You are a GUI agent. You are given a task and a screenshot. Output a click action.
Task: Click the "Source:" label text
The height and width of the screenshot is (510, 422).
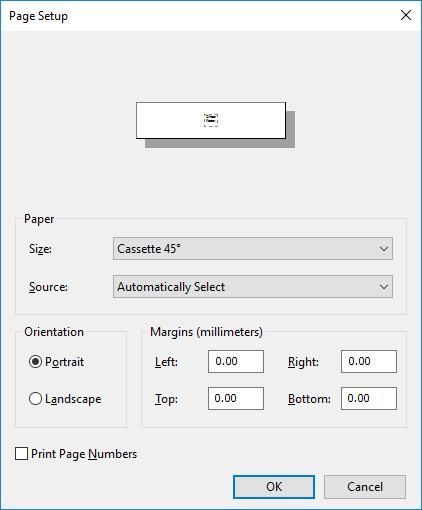click(48, 287)
